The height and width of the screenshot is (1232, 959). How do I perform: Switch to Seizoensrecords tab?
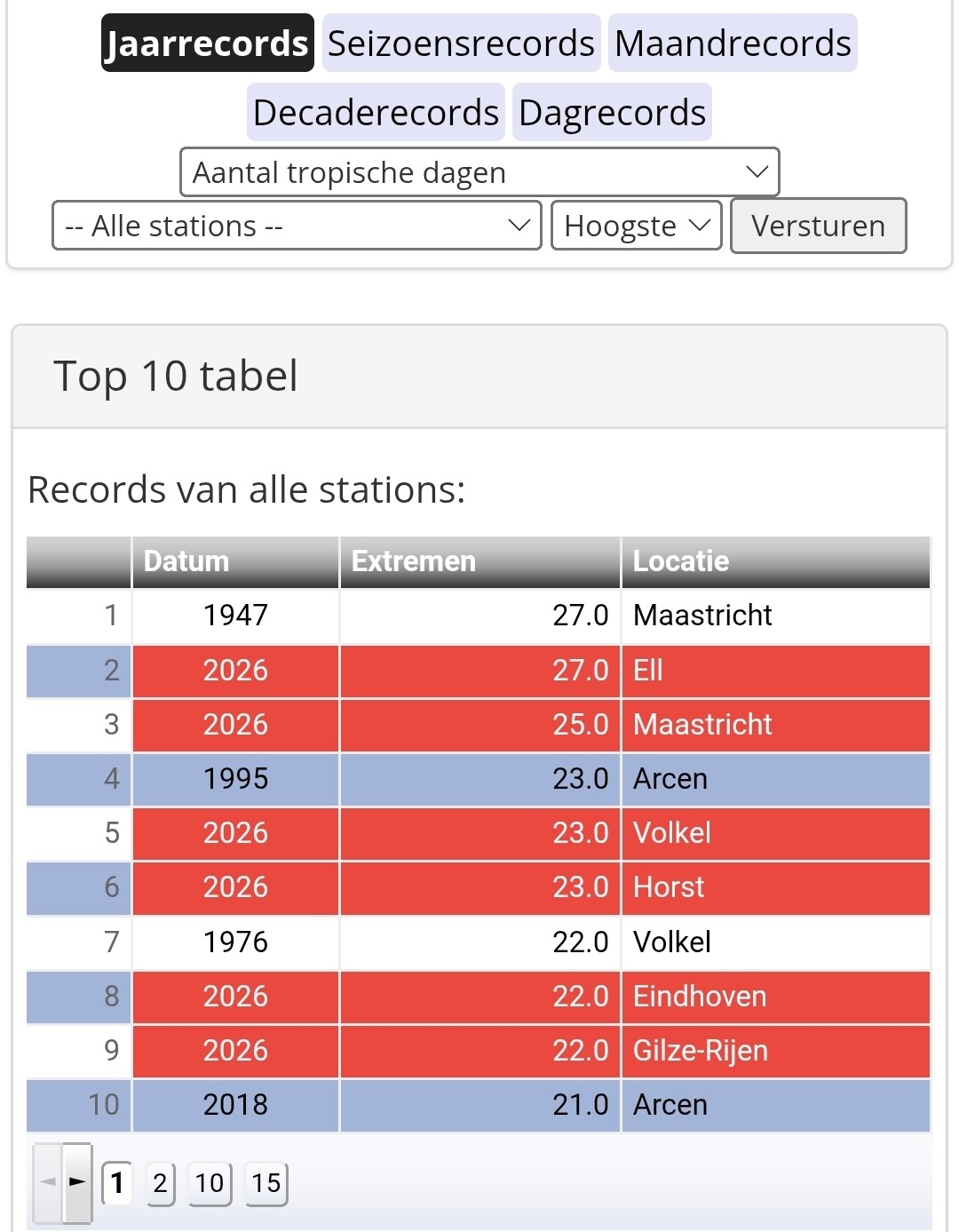tap(461, 43)
